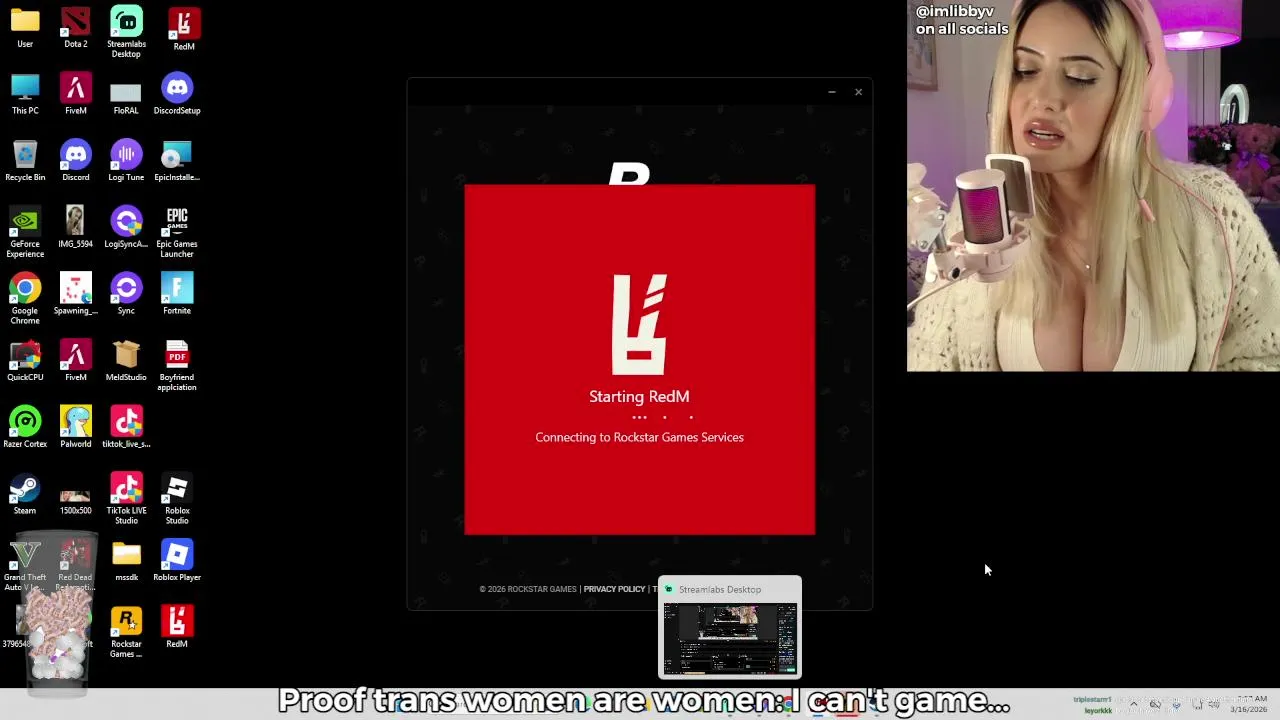This screenshot has width=1280, height=720.
Task: Launch the Epic Games Launcher shortcut
Action: coord(177,232)
